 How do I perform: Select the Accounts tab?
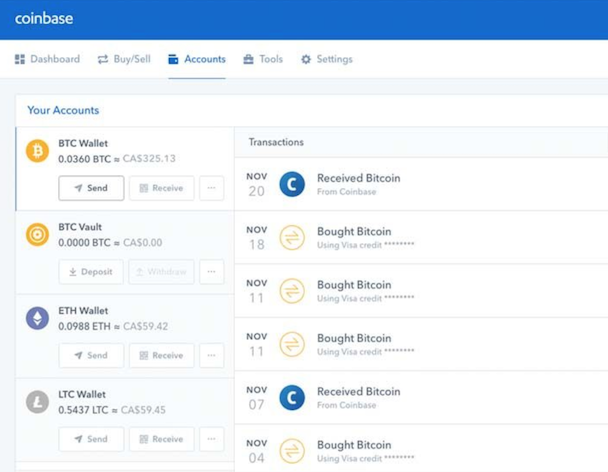[197, 59]
